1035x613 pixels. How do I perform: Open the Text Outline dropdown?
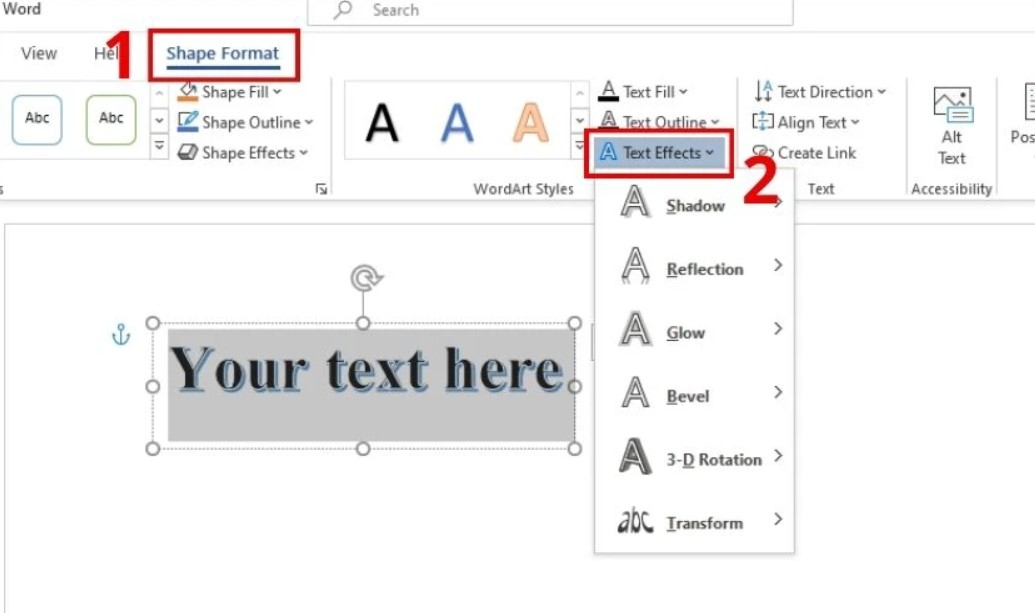659,123
